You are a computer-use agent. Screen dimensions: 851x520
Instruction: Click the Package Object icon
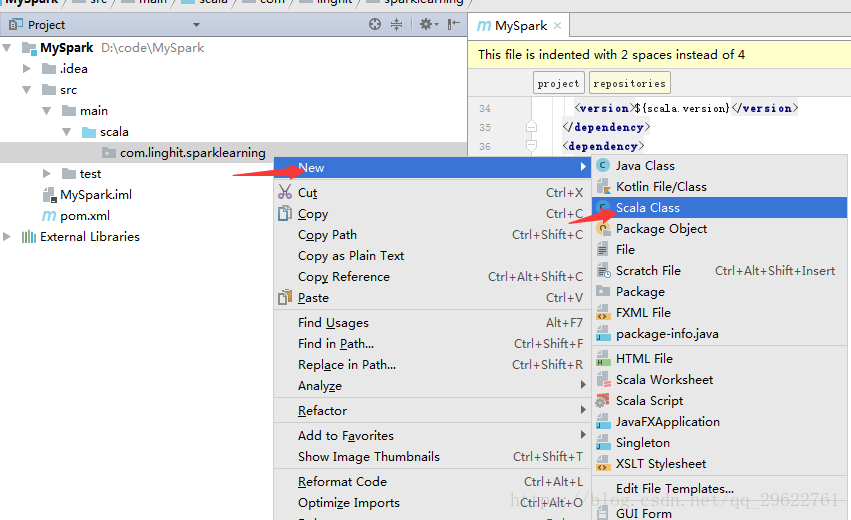pyautogui.click(x=603, y=229)
